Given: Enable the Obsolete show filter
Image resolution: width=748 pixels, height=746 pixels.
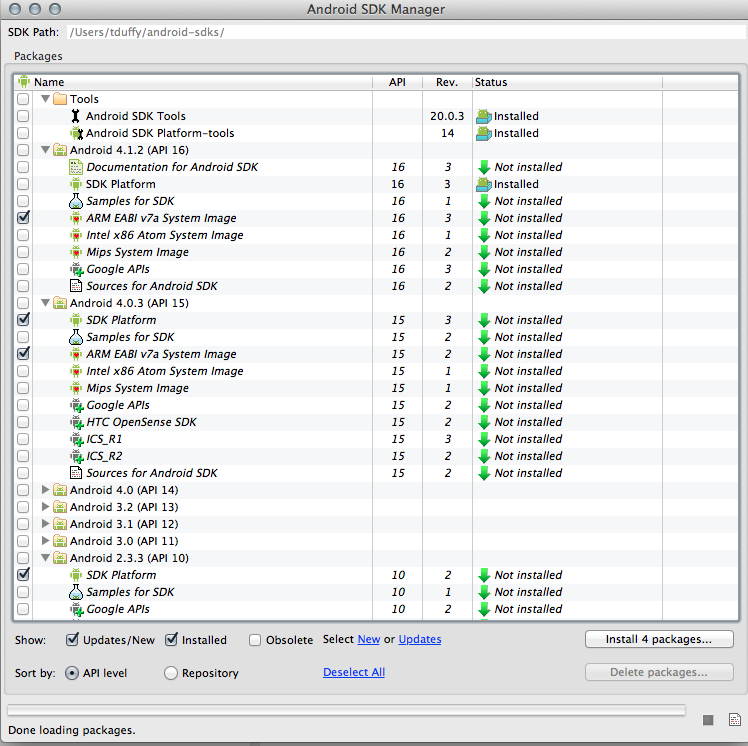Looking at the screenshot, I should (255, 640).
